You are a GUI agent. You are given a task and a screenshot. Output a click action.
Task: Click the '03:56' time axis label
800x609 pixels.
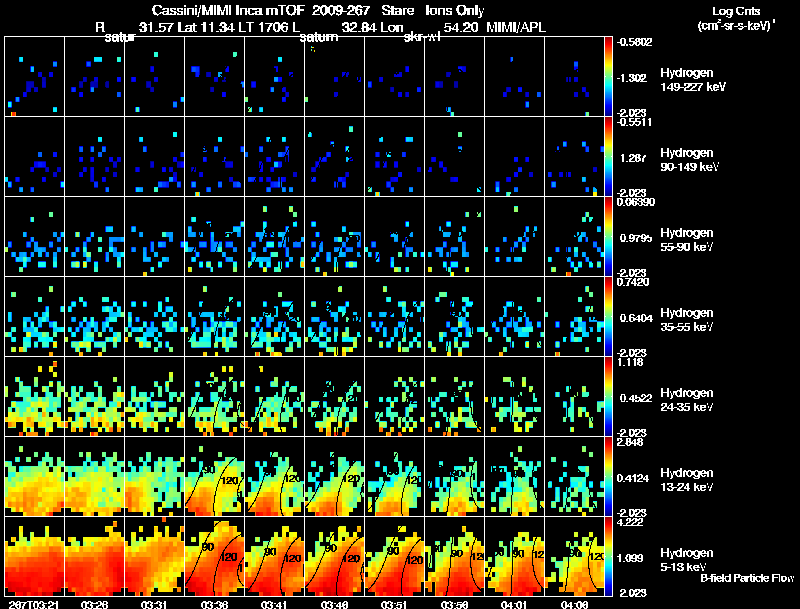click(x=454, y=604)
